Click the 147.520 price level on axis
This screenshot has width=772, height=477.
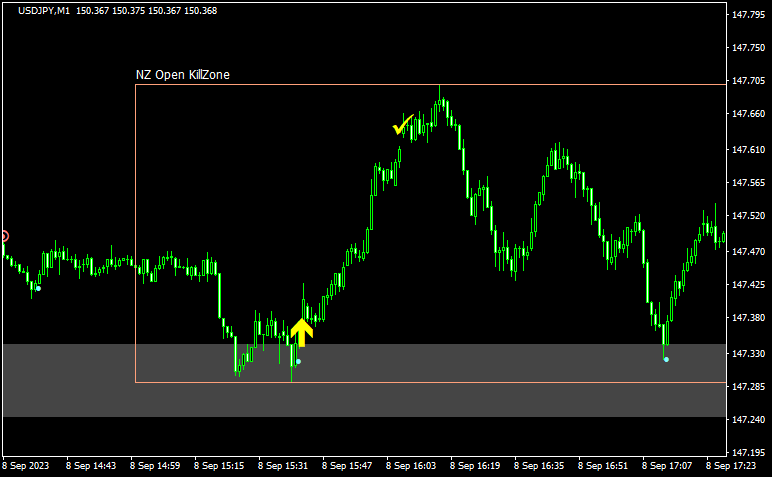click(748, 216)
